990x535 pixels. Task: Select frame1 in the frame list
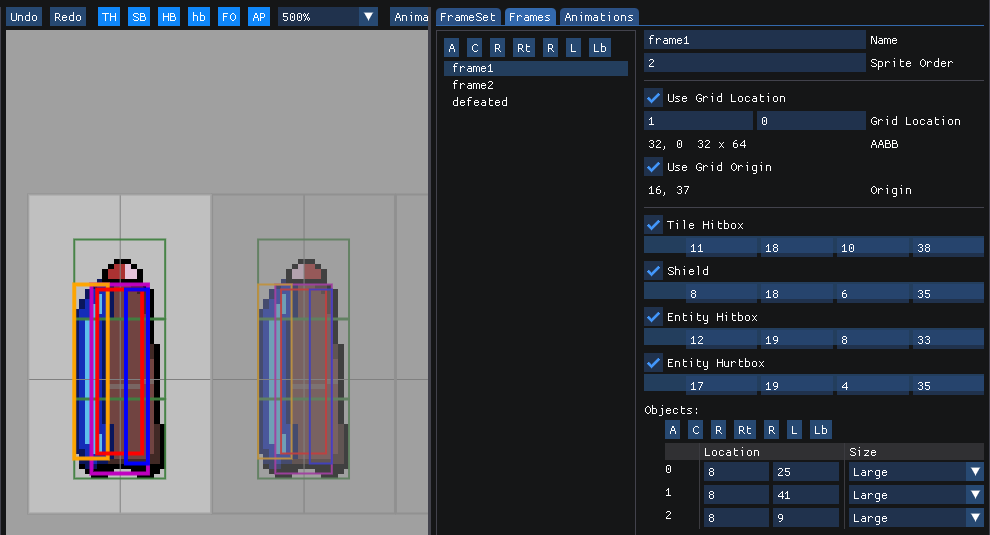(535, 68)
